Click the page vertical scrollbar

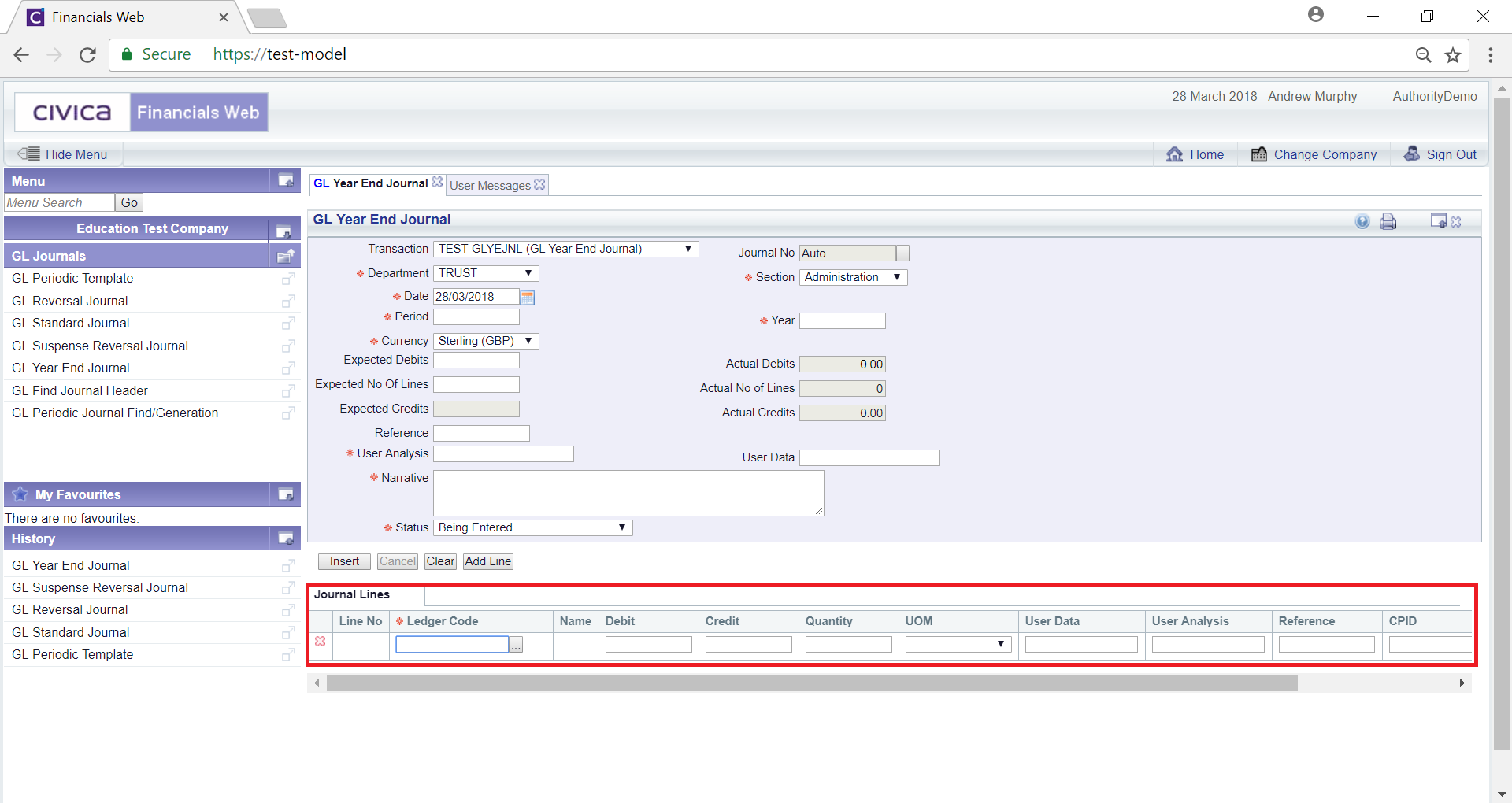pyautogui.click(x=1502, y=425)
